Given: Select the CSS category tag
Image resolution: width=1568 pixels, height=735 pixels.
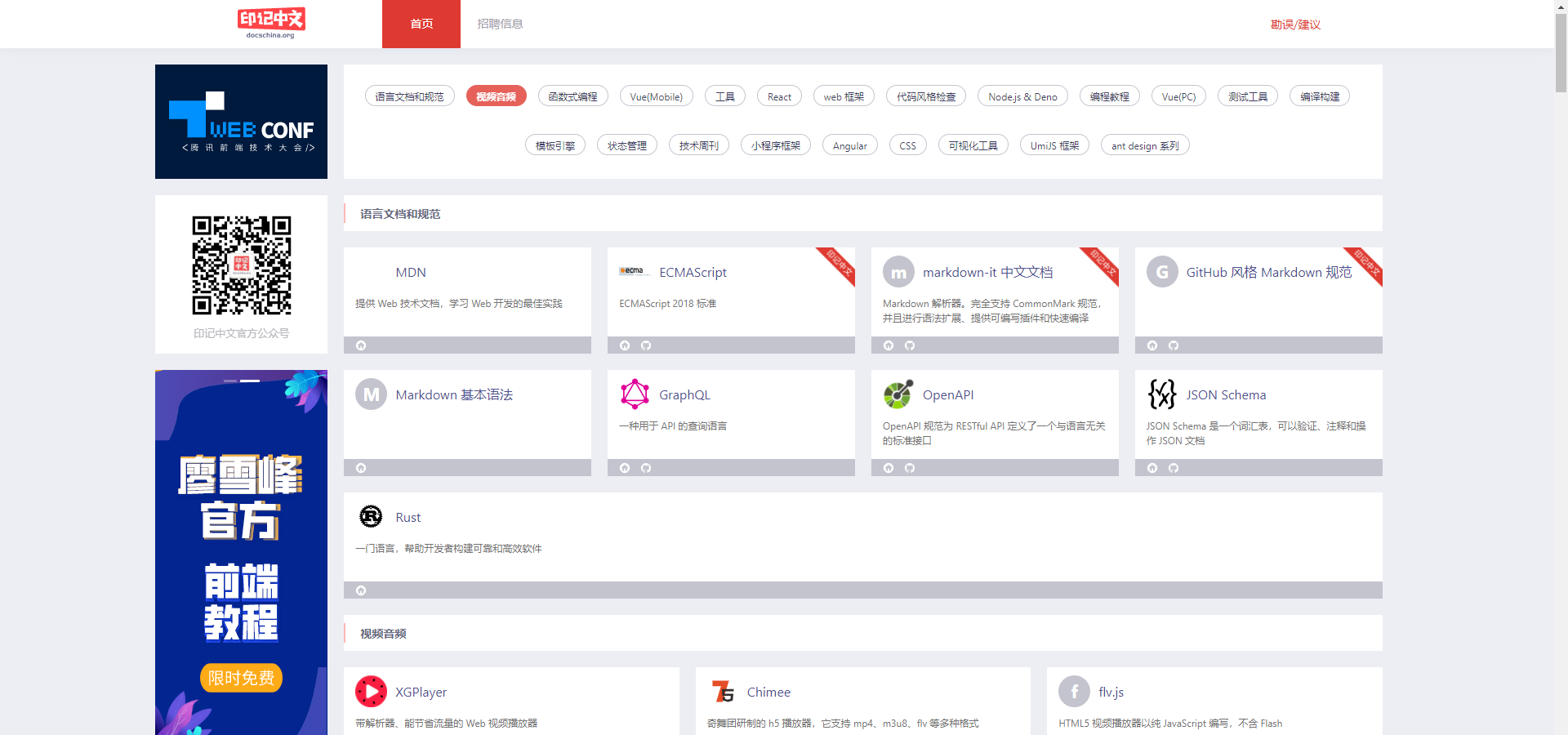Looking at the screenshot, I should click(x=907, y=145).
